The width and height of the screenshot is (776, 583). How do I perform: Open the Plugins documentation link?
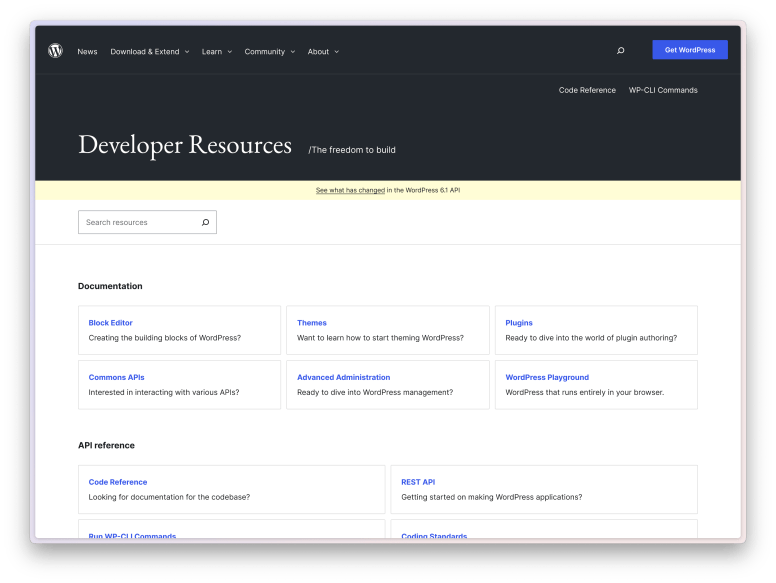pos(519,323)
